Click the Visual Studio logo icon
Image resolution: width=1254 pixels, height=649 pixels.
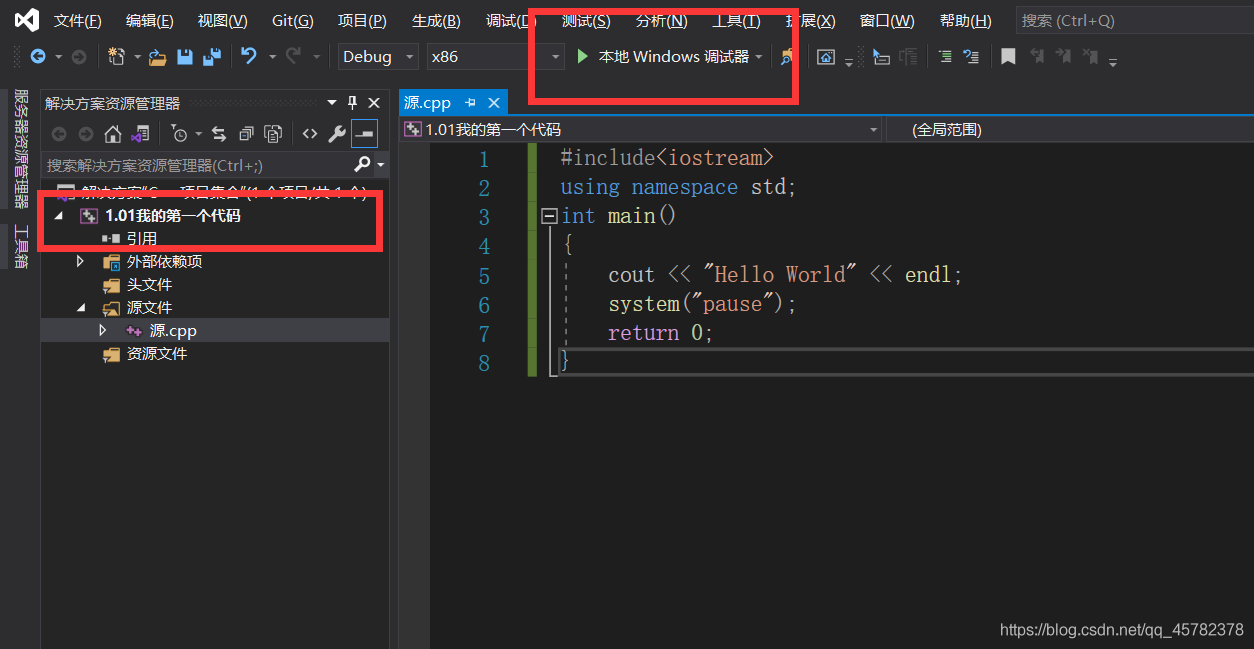[x=27, y=19]
